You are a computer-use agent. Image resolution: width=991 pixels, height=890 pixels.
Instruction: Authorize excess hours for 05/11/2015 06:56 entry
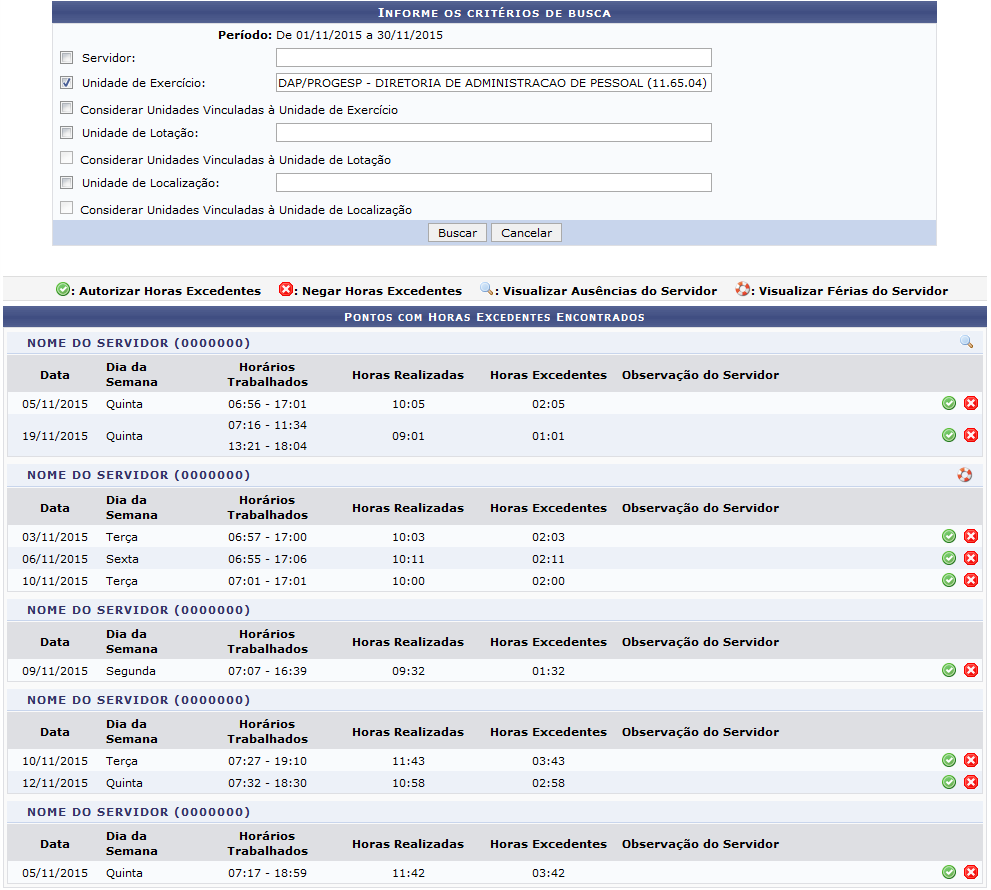tap(948, 403)
